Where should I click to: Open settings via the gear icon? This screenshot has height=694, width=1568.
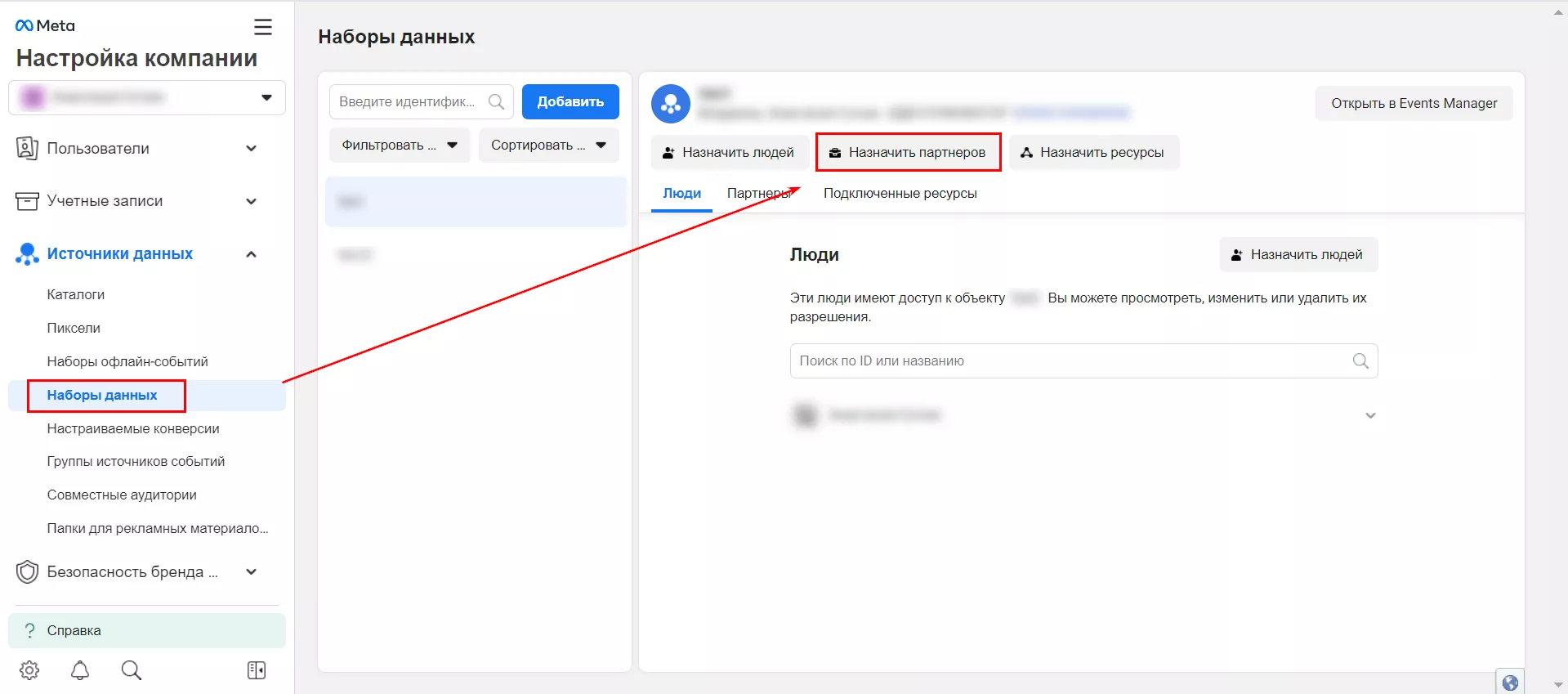pos(29,670)
